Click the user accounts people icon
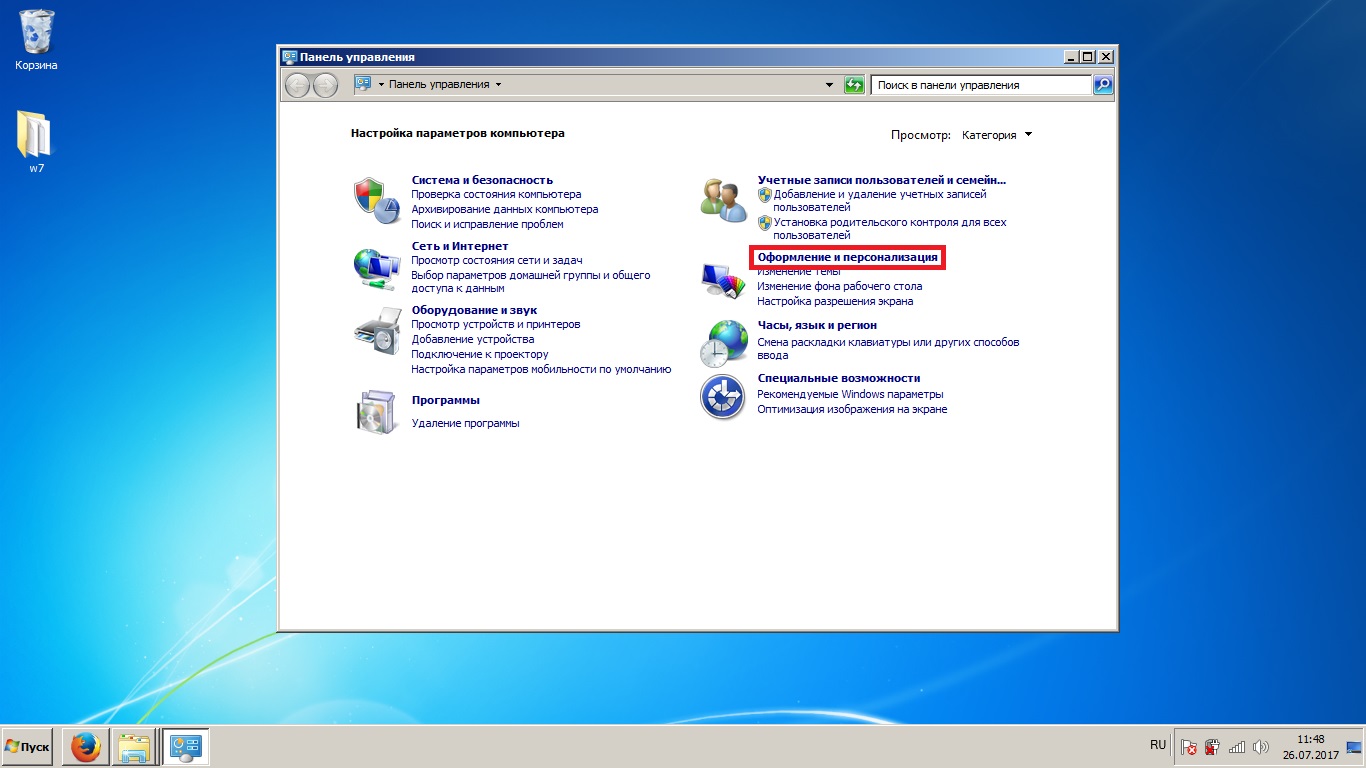Viewport: 1366px width, 768px height. click(x=724, y=200)
